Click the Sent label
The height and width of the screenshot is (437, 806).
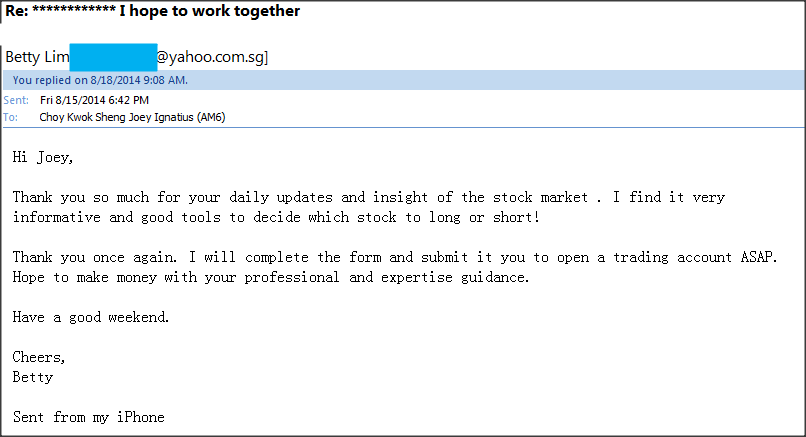pos(16,100)
